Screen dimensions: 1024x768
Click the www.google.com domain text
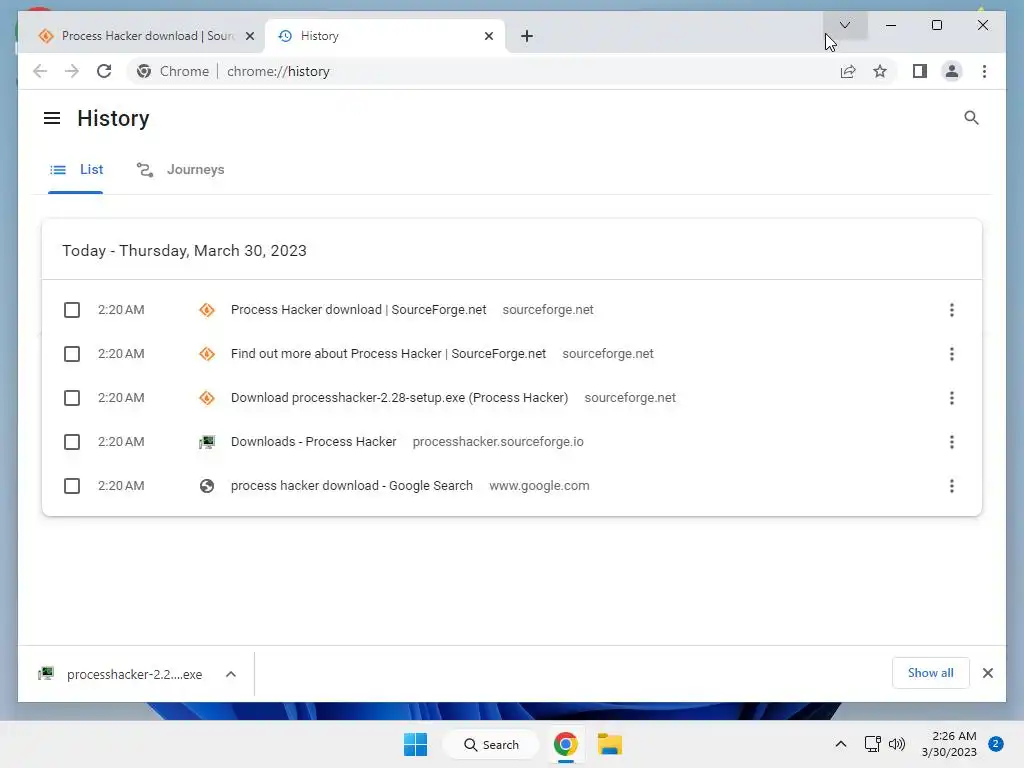tap(539, 486)
